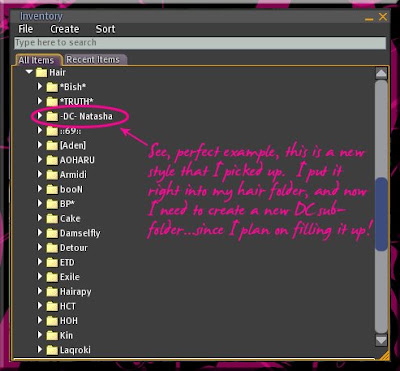The width and height of the screenshot is (400, 371).
Task: Expand the BP* folder arrow
Action: [x=40, y=204]
